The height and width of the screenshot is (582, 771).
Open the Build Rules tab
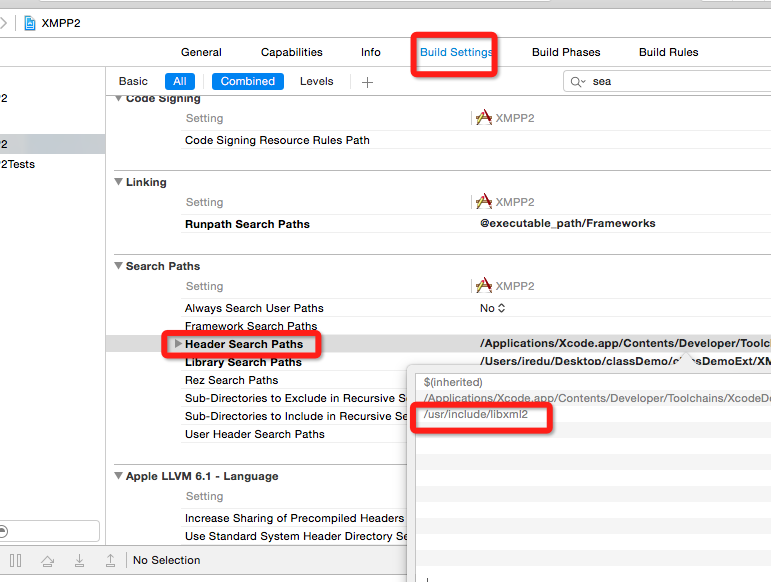click(668, 52)
